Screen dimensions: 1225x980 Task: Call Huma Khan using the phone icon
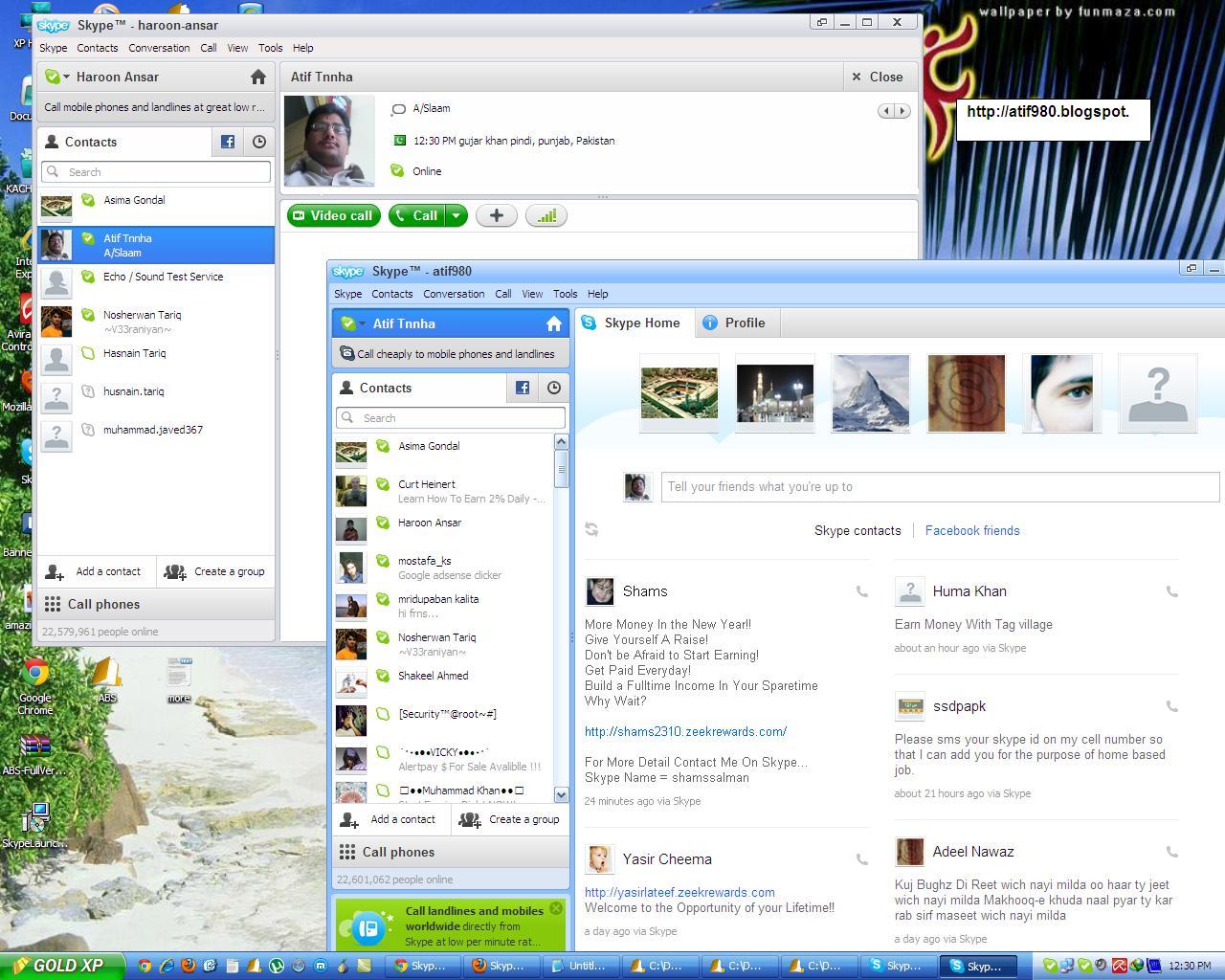click(1171, 591)
